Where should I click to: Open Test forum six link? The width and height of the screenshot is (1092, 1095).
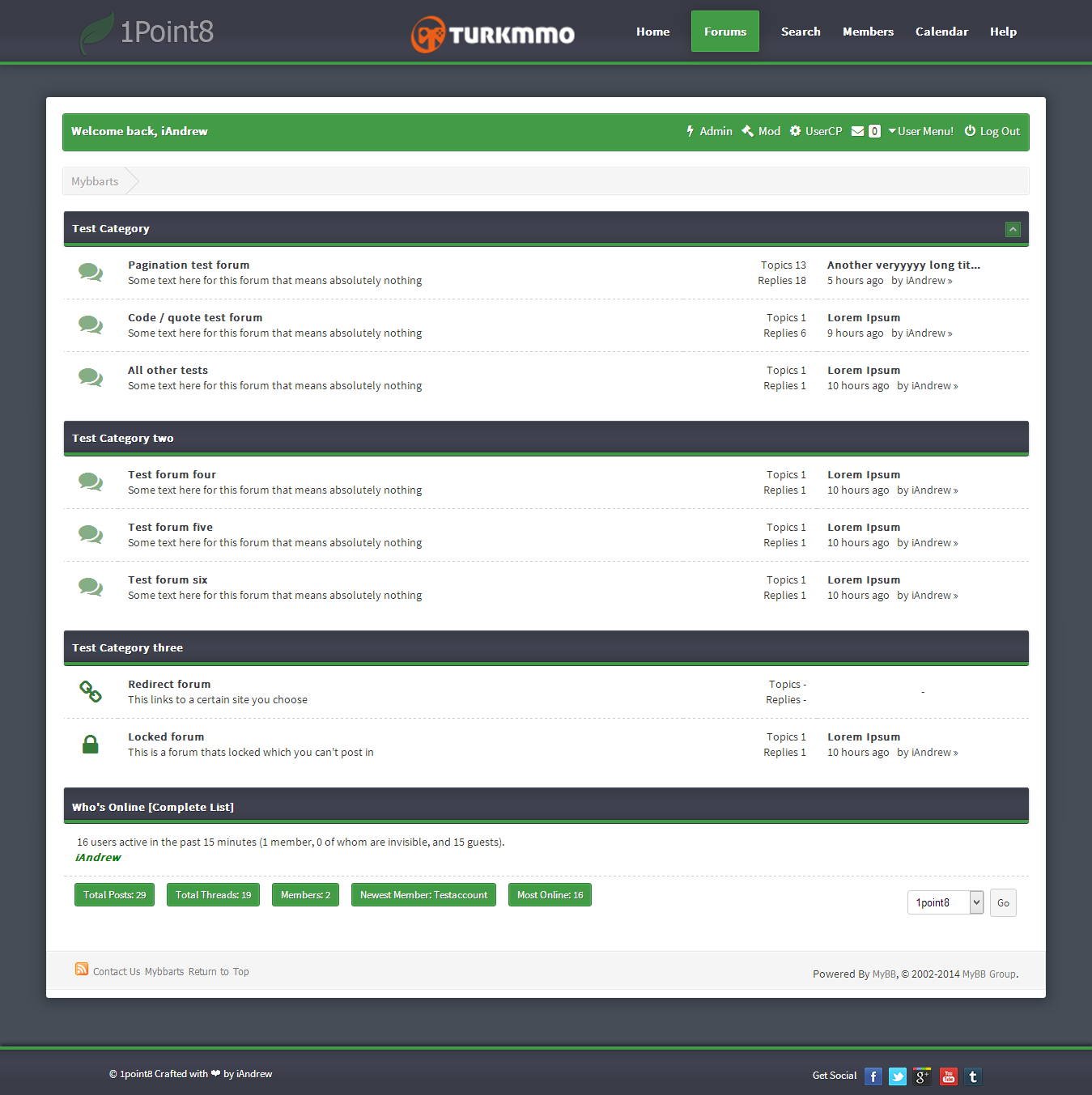coord(168,579)
